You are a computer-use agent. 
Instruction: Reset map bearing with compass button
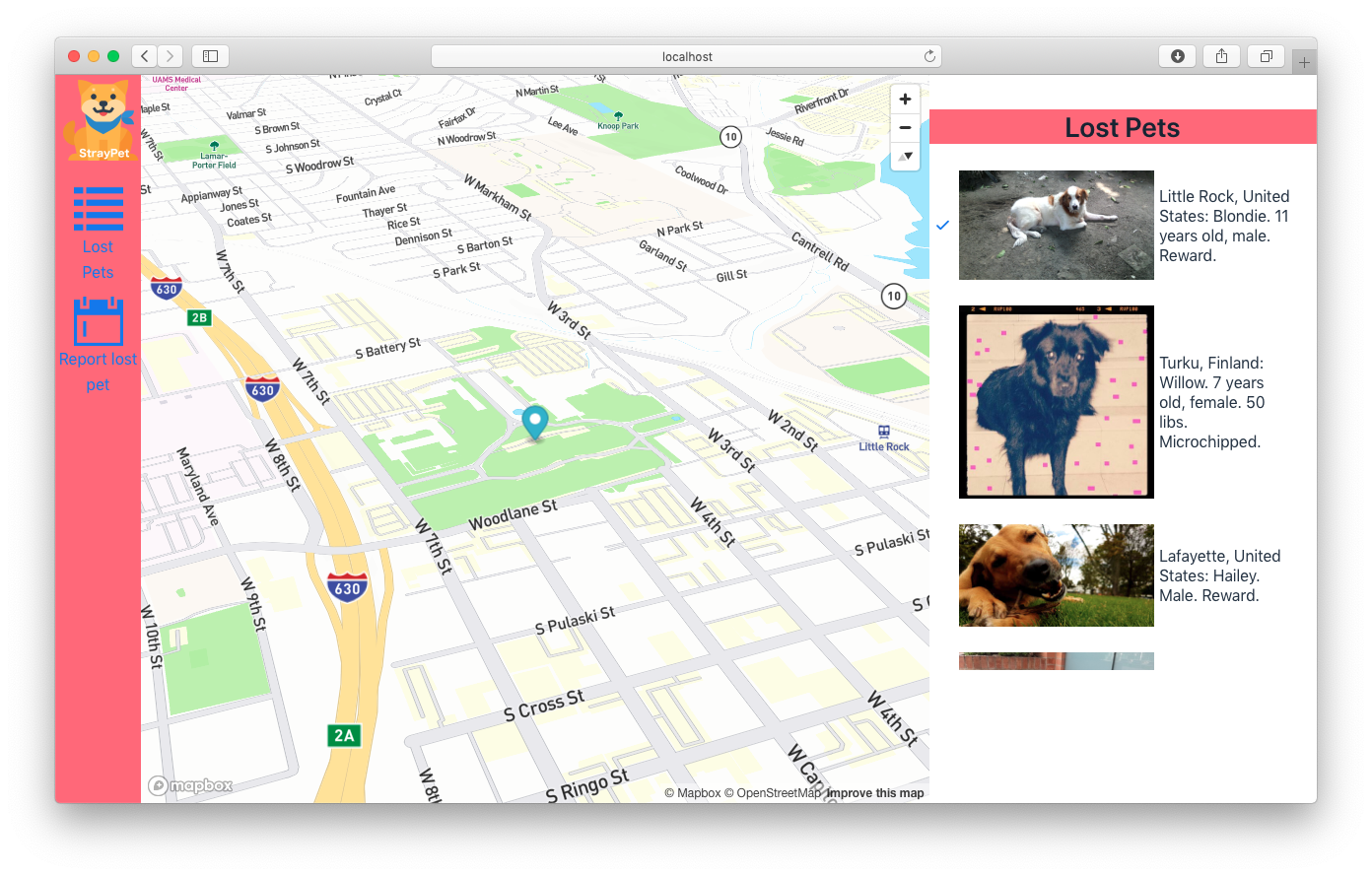pos(905,157)
